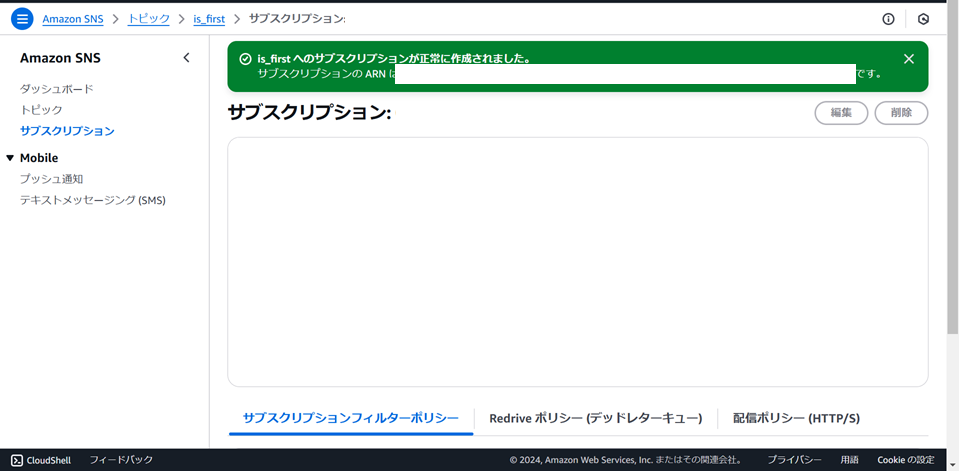Select サブスクリプション in sidebar

click(67, 131)
